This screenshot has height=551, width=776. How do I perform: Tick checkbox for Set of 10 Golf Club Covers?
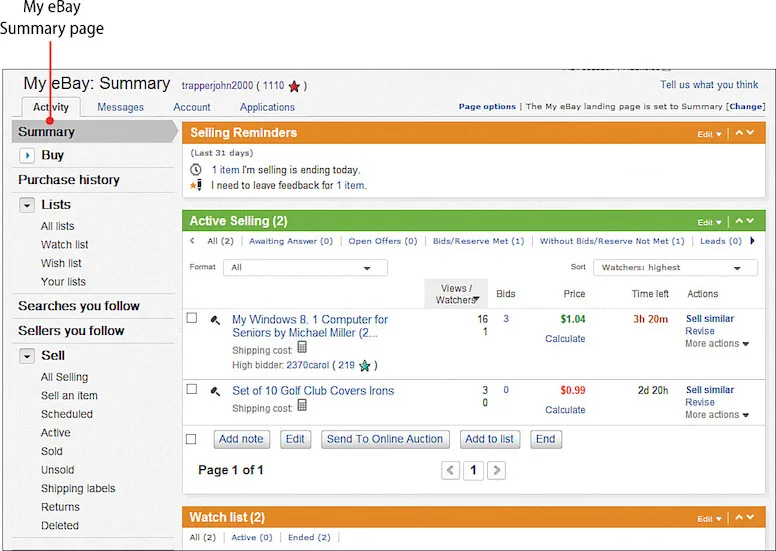click(192, 389)
